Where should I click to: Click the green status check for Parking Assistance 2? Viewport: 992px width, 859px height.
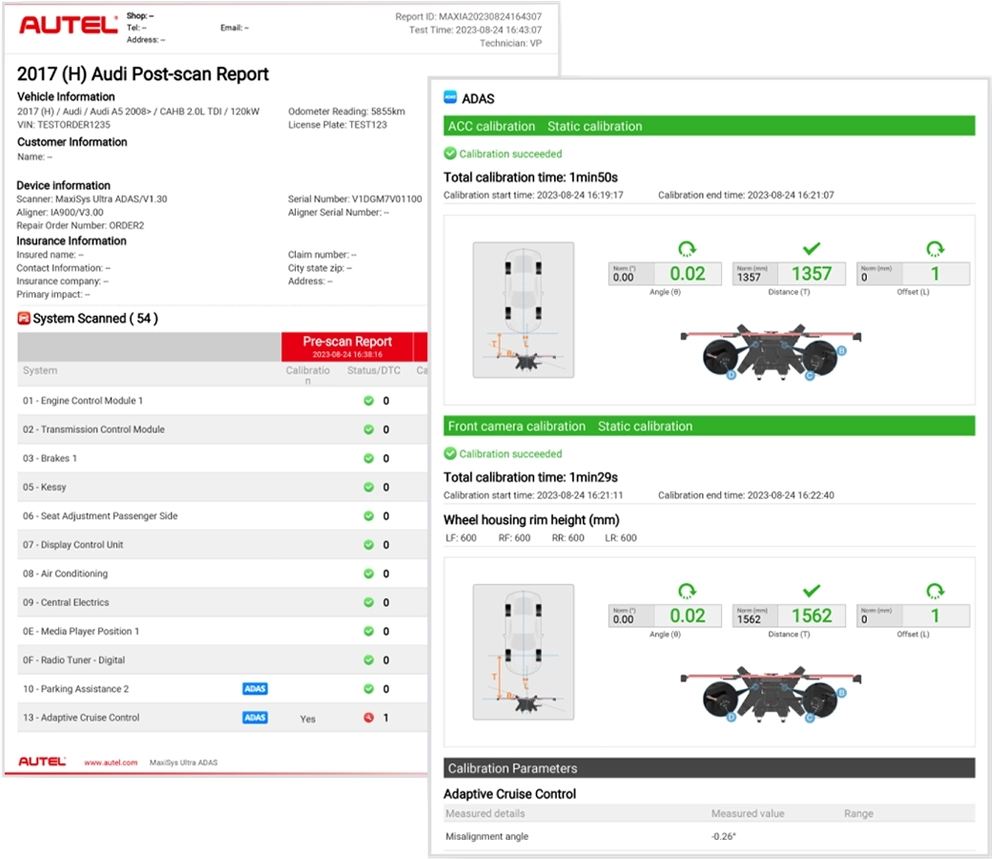click(x=369, y=689)
